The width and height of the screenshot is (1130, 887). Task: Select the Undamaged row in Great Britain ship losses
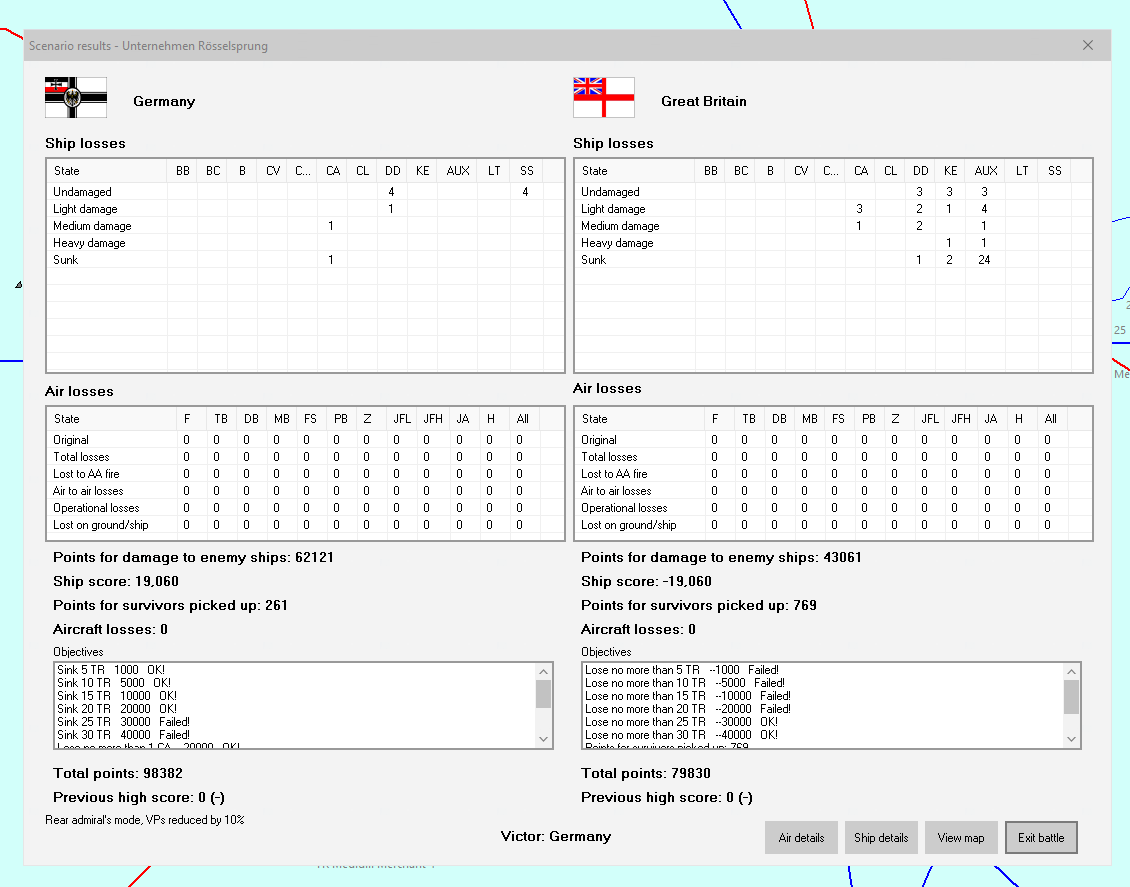(x=833, y=192)
